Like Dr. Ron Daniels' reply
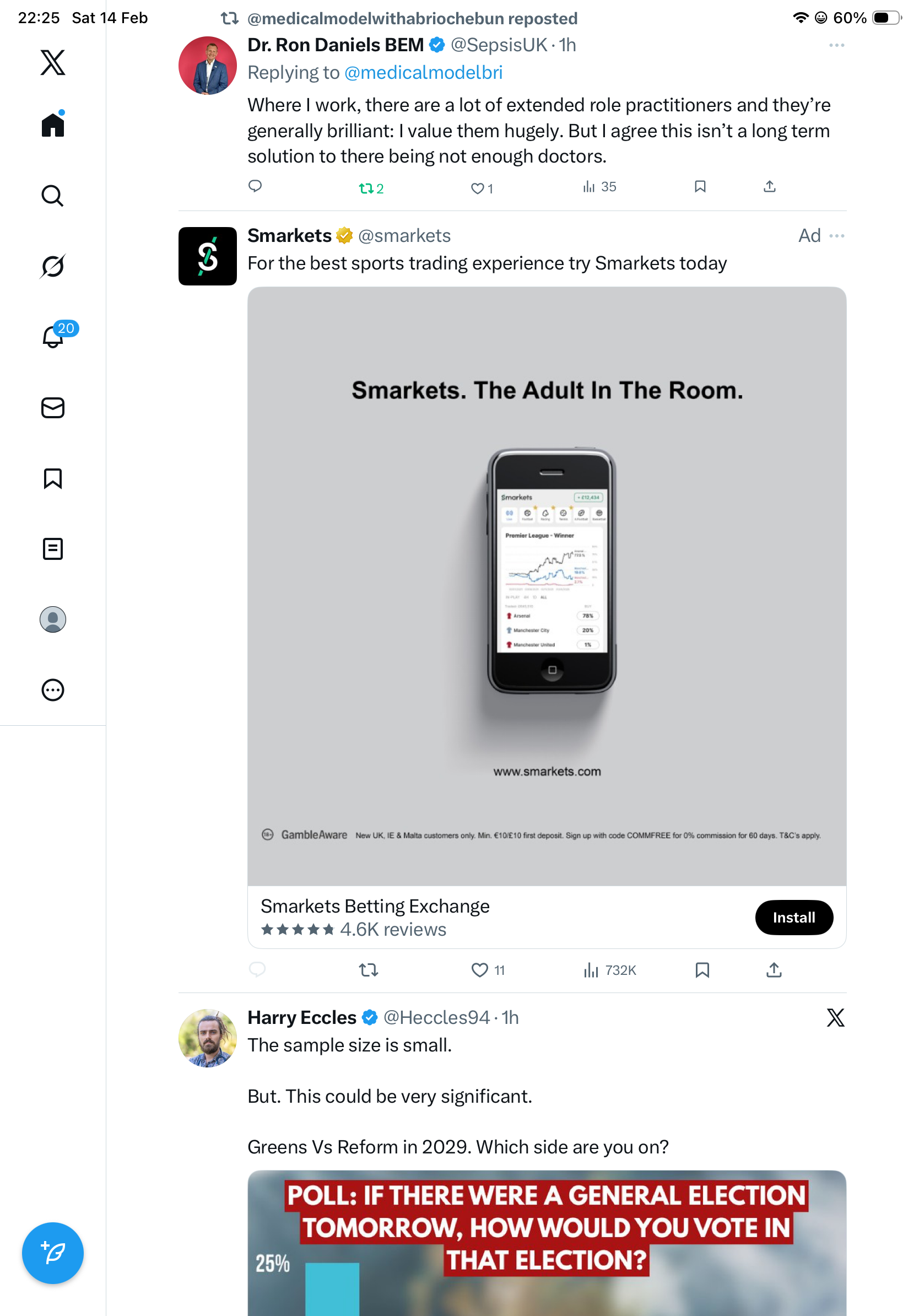 477,188
